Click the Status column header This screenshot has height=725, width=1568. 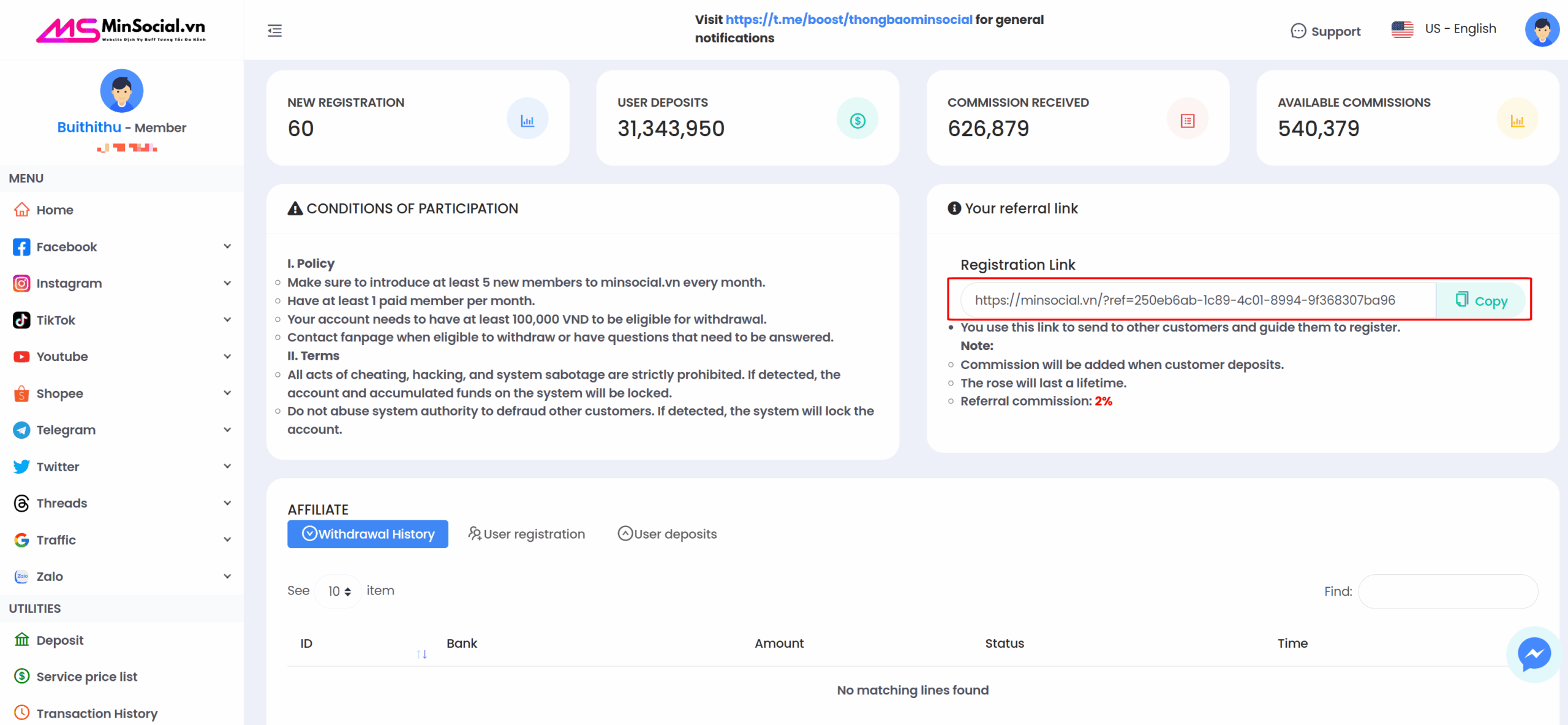(1005, 643)
